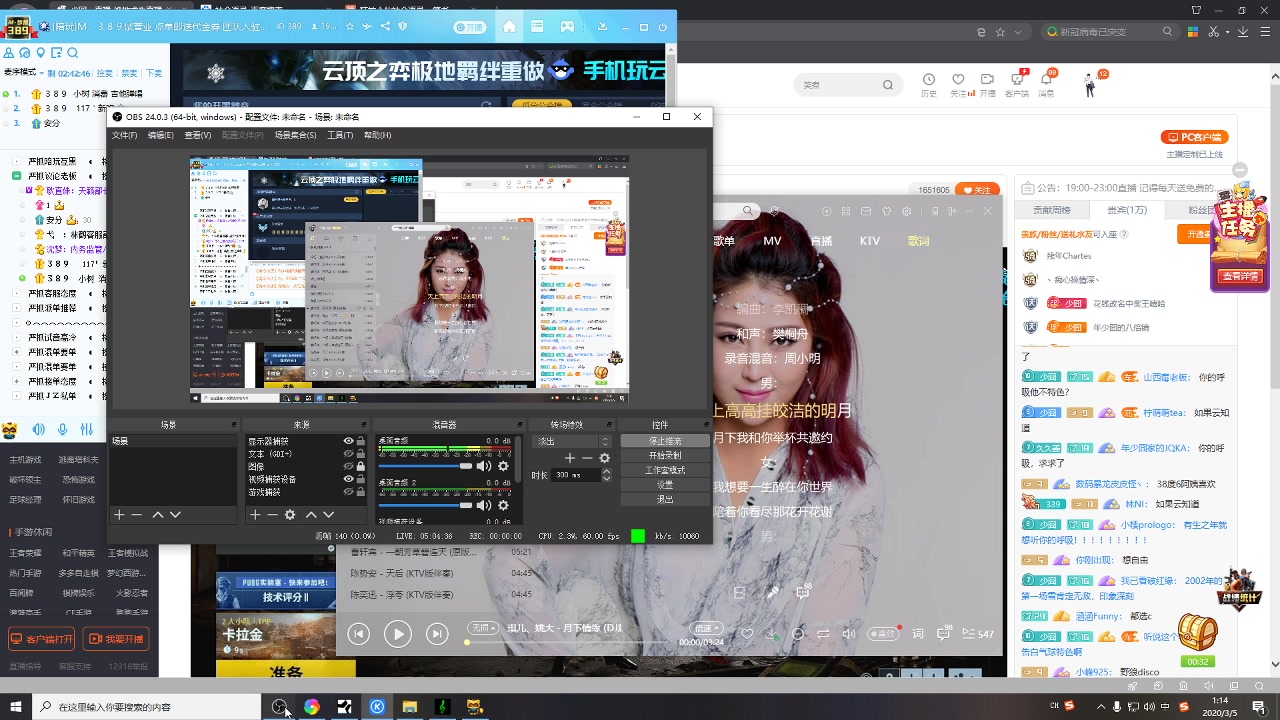
Task: Move scene up with arrow icon
Action: coord(157,515)
